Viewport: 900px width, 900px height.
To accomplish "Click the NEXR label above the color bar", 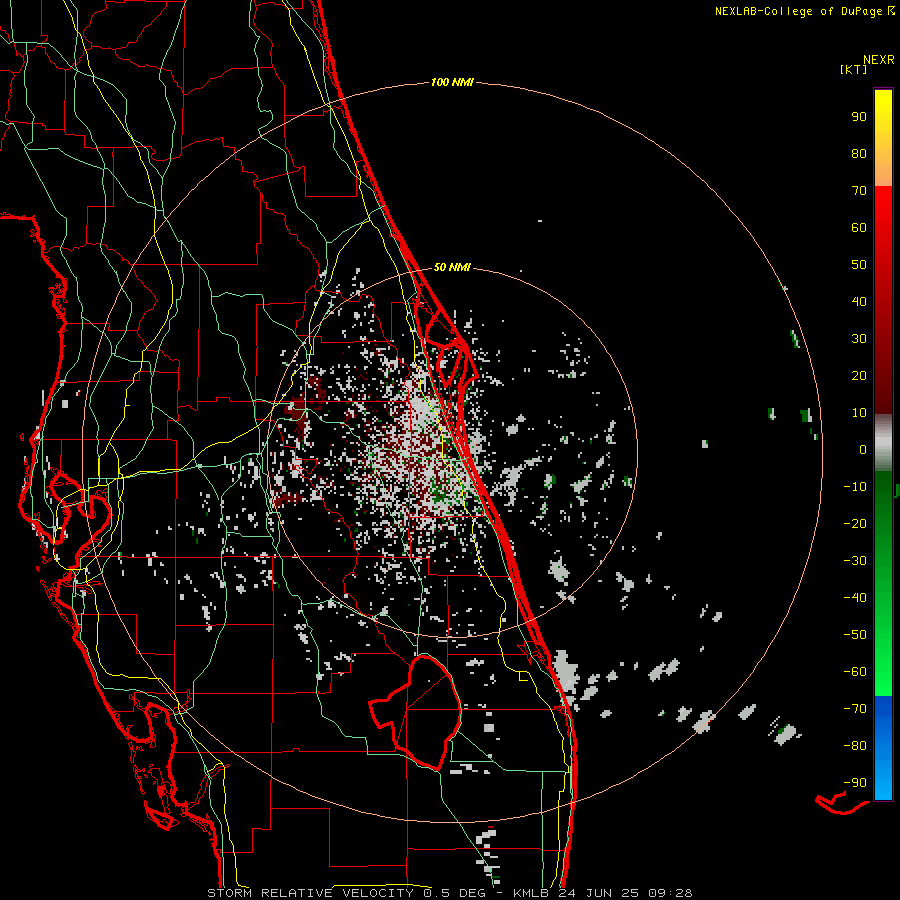I will coord(879,60).
